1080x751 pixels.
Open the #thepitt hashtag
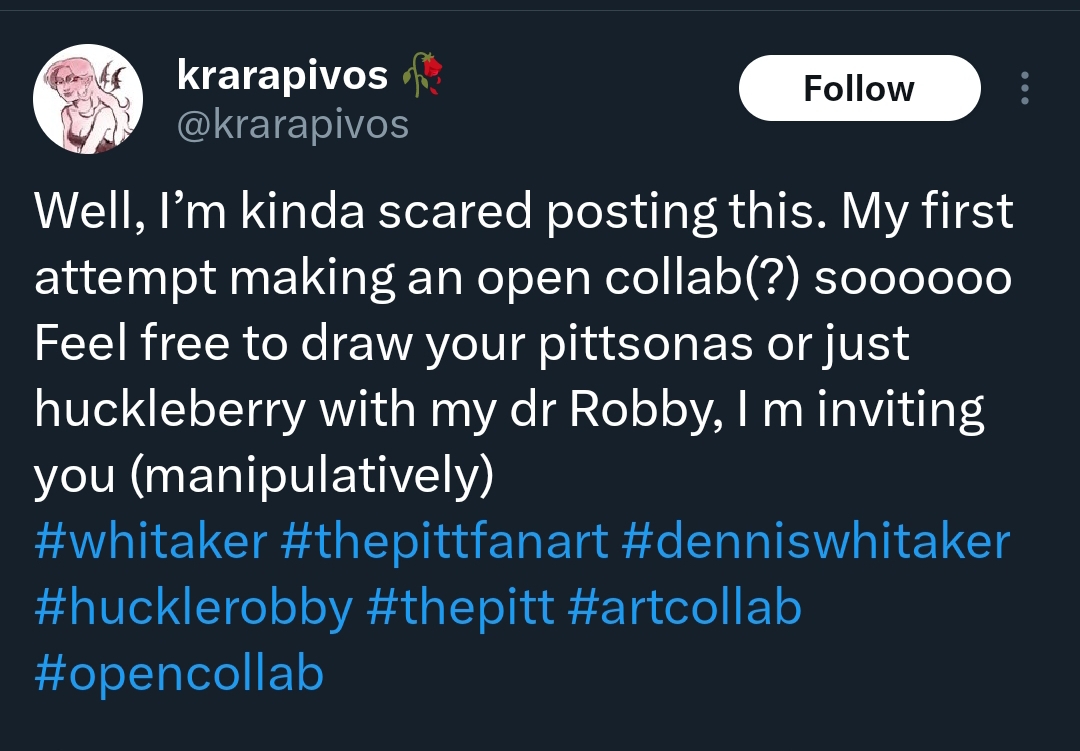460,608
